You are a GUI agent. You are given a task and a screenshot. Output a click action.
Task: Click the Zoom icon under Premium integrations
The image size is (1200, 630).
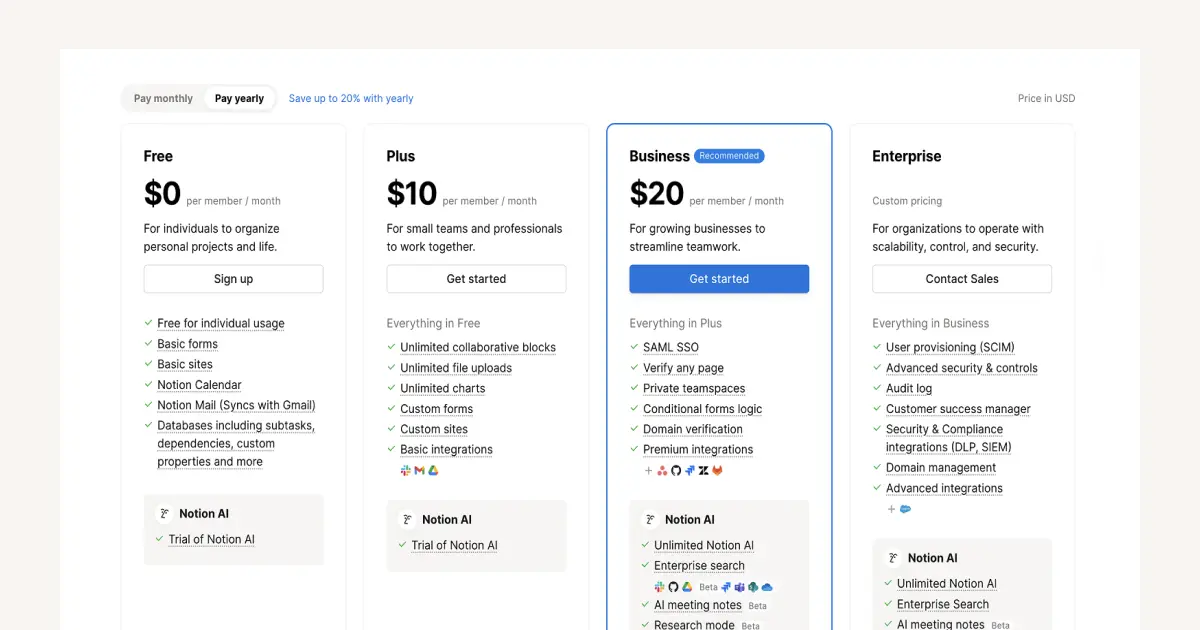tap(704, 470)
